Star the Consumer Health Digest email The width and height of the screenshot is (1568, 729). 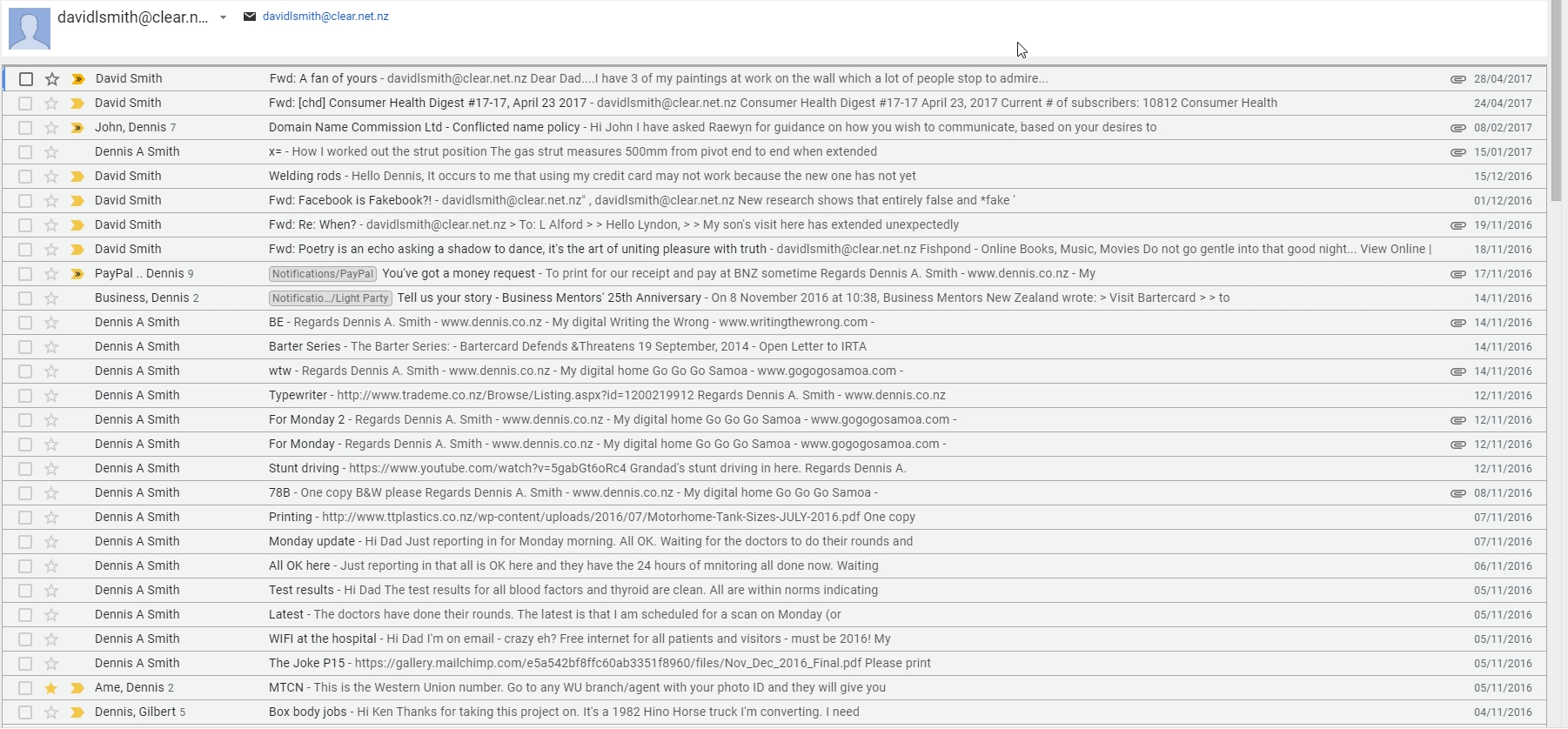[51, 104]
